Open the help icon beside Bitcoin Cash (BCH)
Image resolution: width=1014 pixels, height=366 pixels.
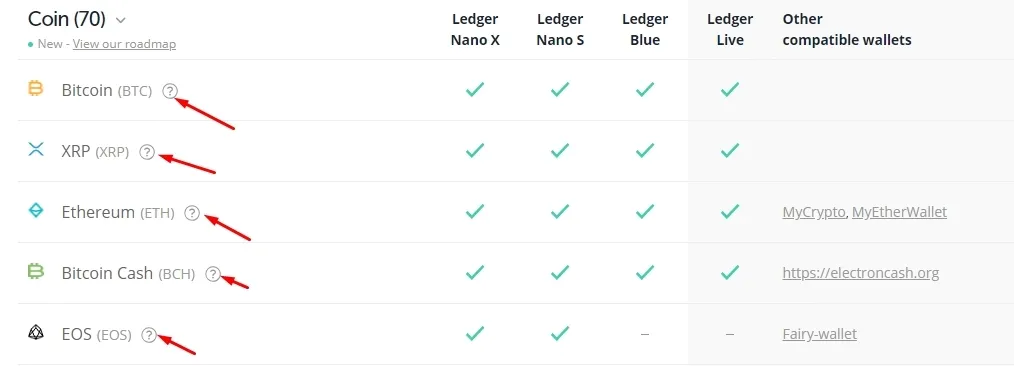pos(213,274)
